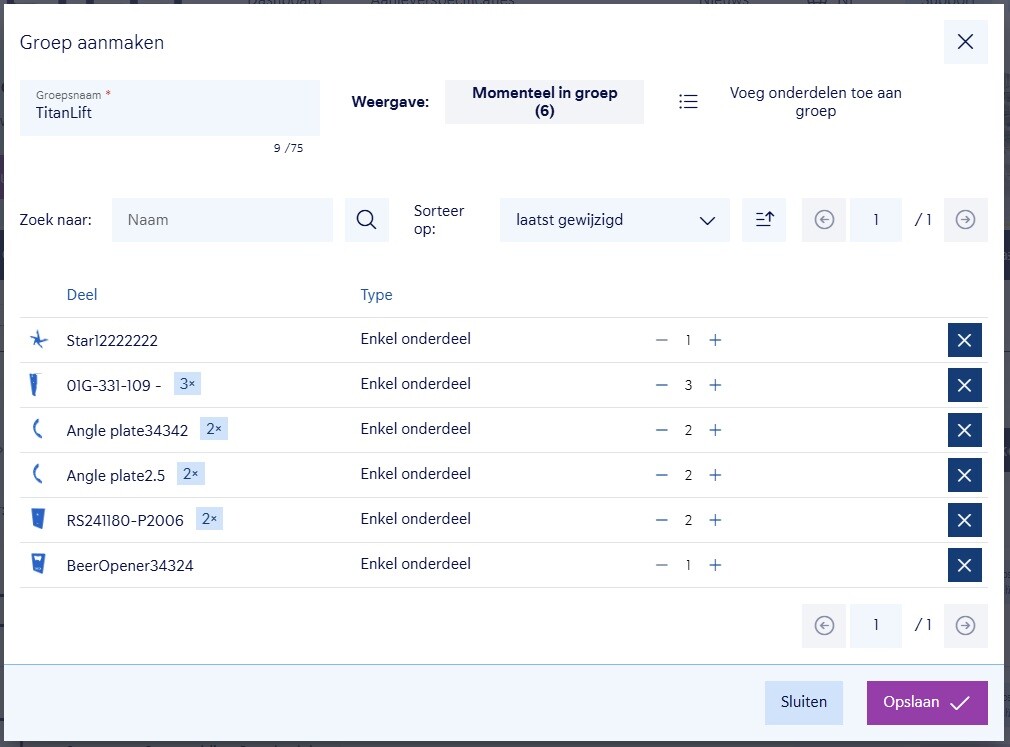Increase quantity of RS241180-P2006

pyautogui.click(x=715, y=520)
